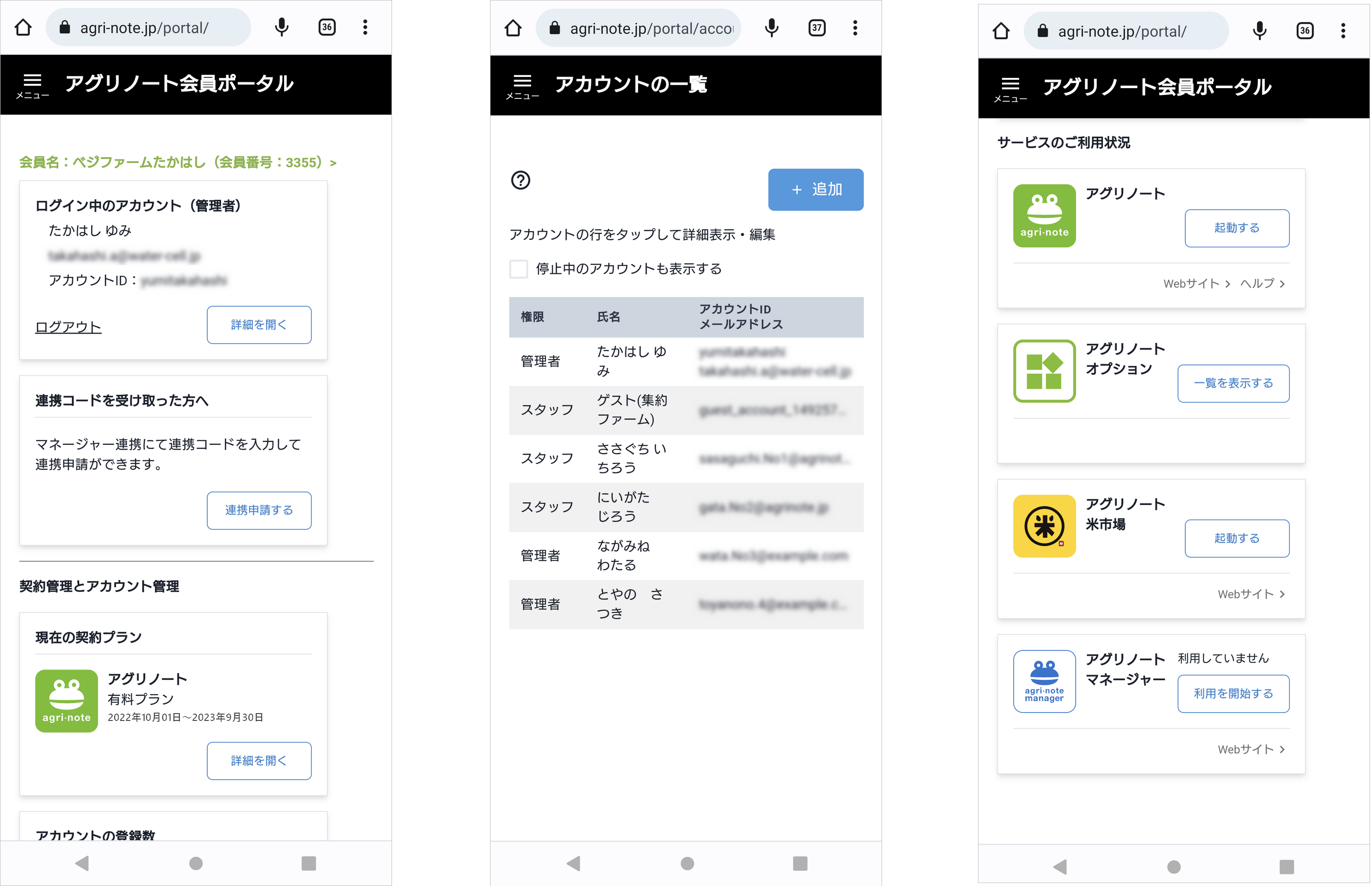The image size is (1372, 886).
Task: Tap Android back button on left screen
Action: 82,863
